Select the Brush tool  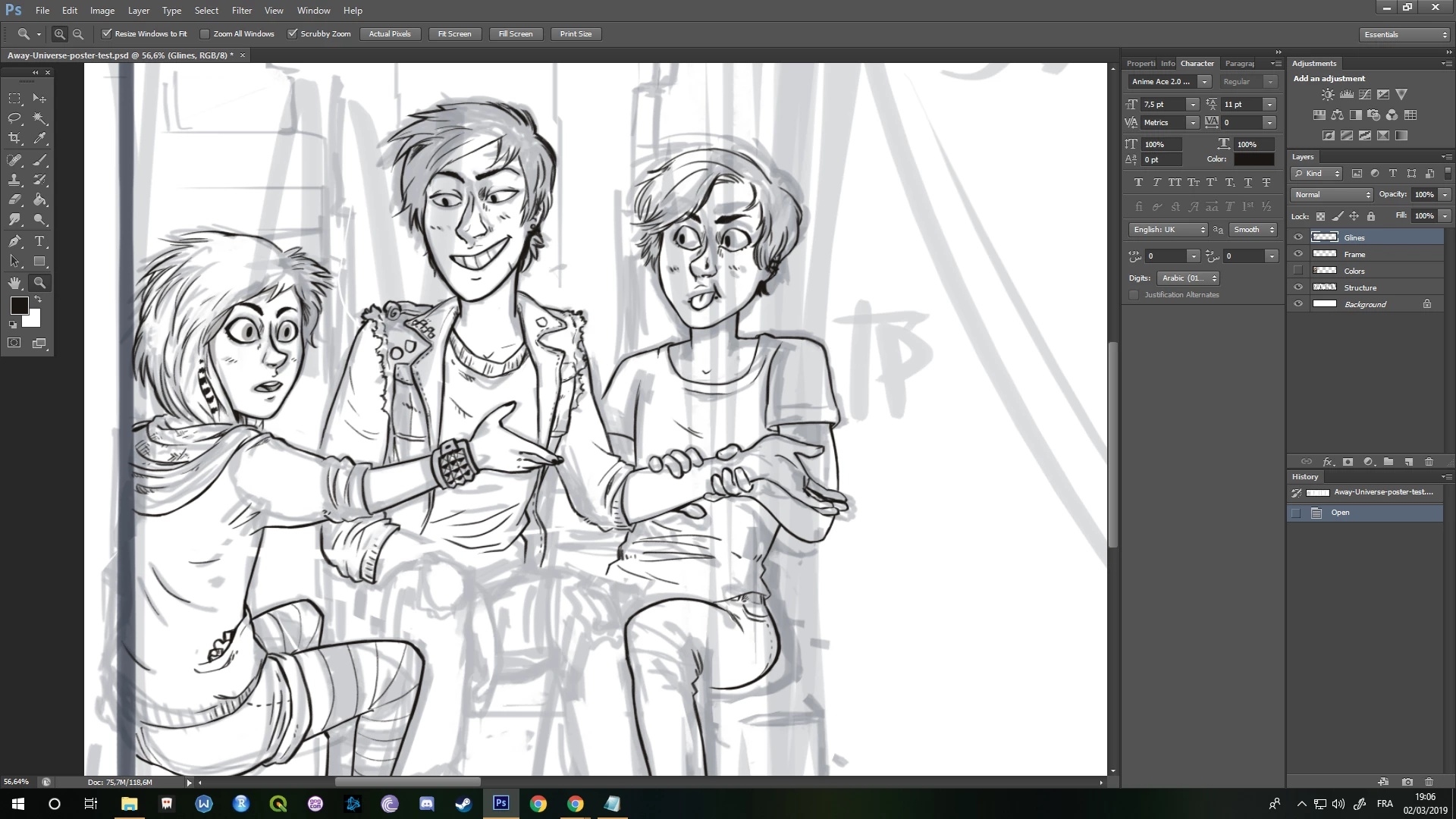(40, 160)
